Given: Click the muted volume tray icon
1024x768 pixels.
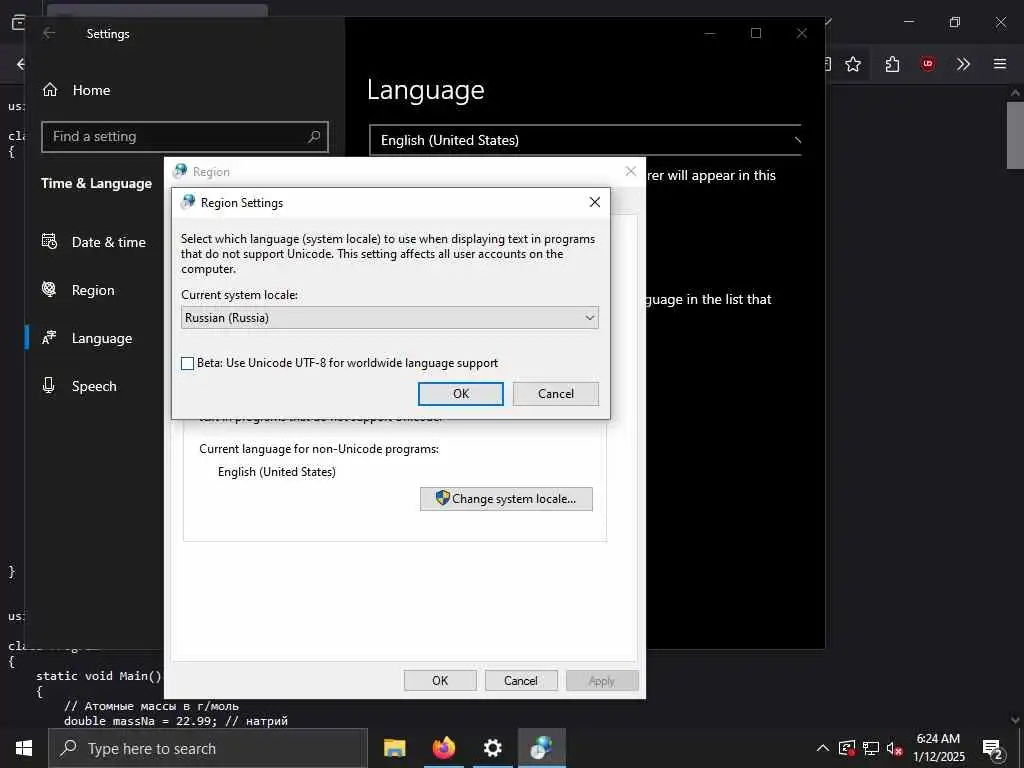Looking at the screenshot, I should [894, 748].
